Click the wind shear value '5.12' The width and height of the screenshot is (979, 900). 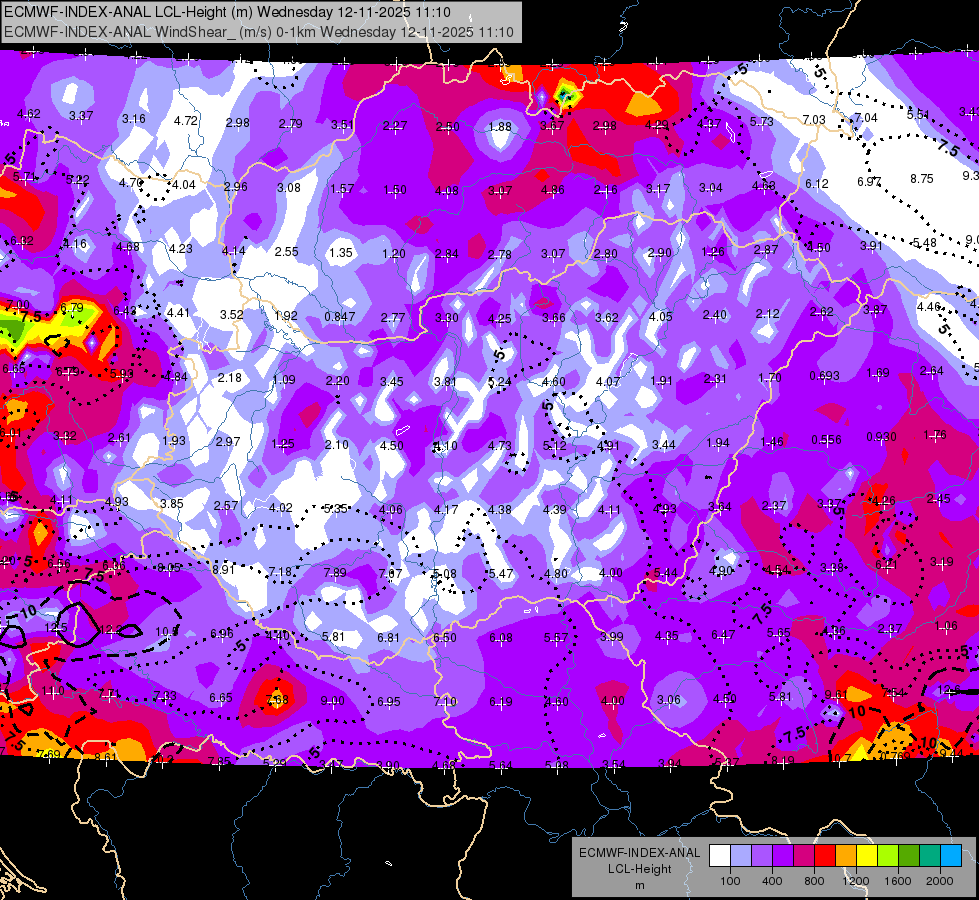click(x=554, y=445)
